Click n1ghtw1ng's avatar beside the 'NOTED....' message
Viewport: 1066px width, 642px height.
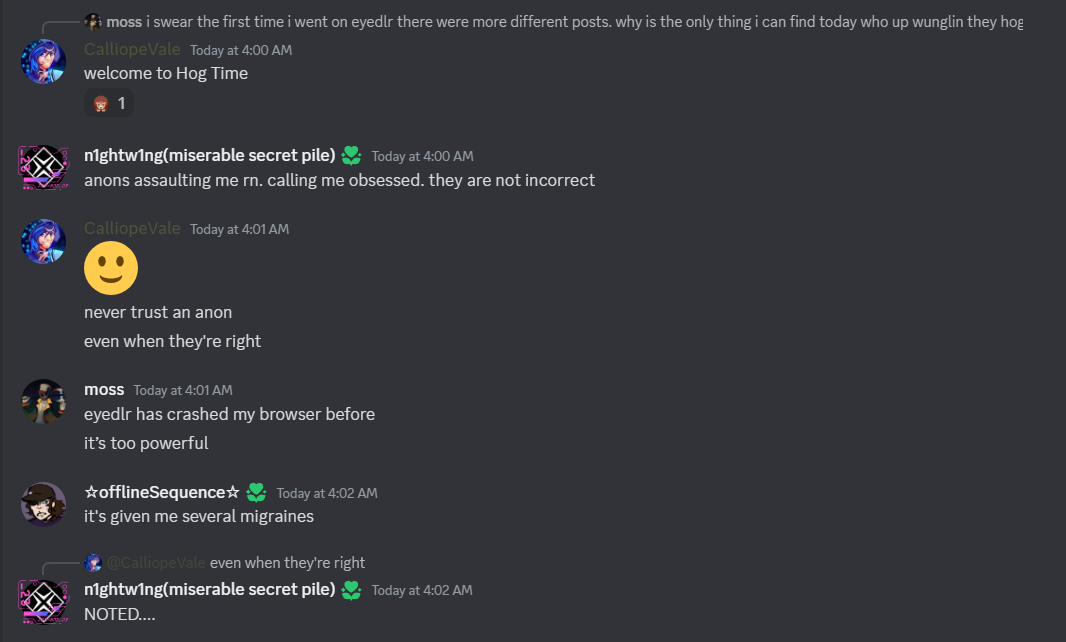pyautogui.click(x=44, y=602)
